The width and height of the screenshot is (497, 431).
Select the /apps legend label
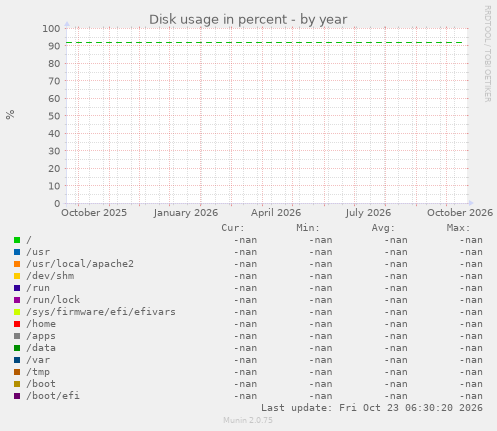[41, 336]
